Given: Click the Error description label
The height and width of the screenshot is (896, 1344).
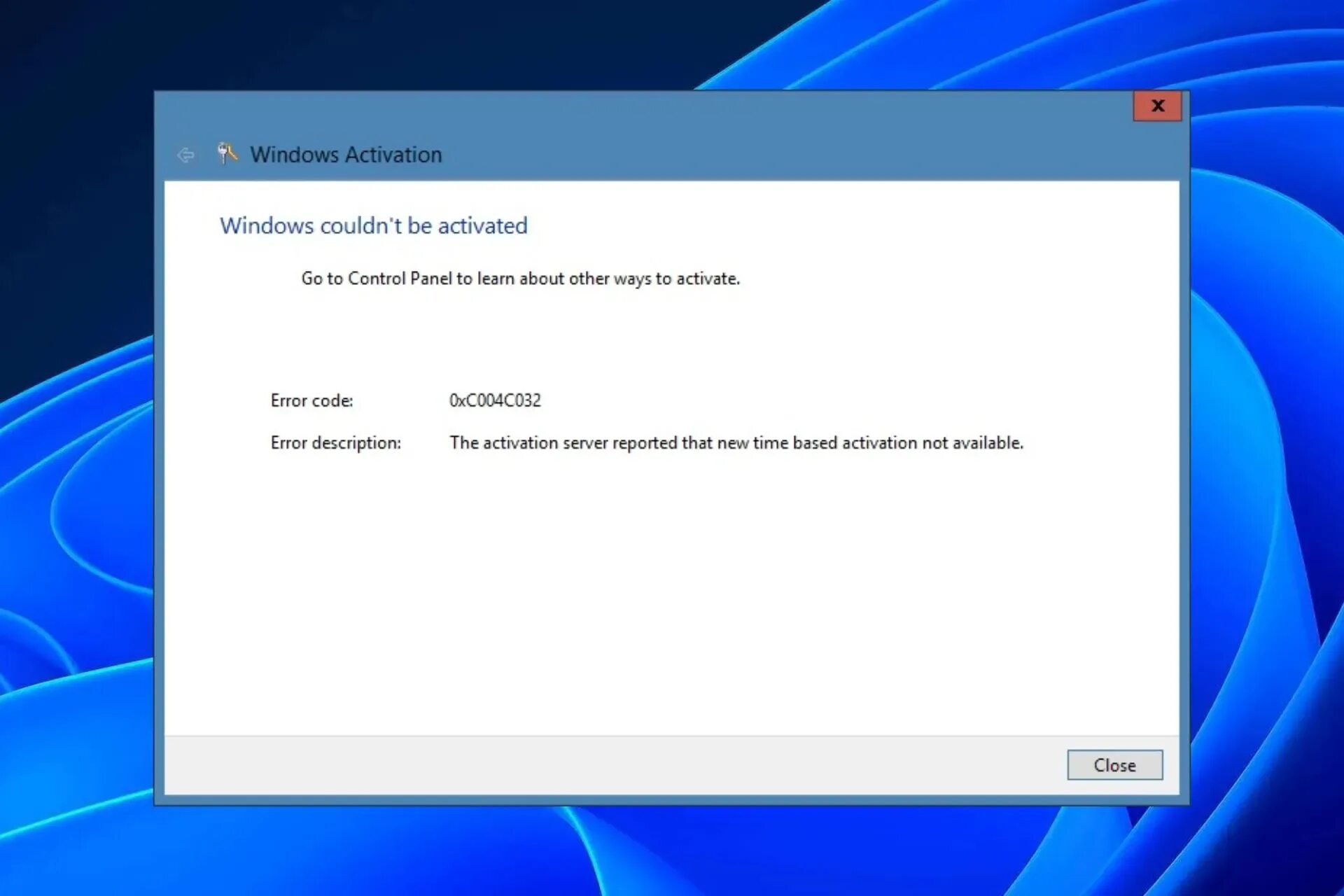Looking at the screenshot, I should [x=335, y=443].
